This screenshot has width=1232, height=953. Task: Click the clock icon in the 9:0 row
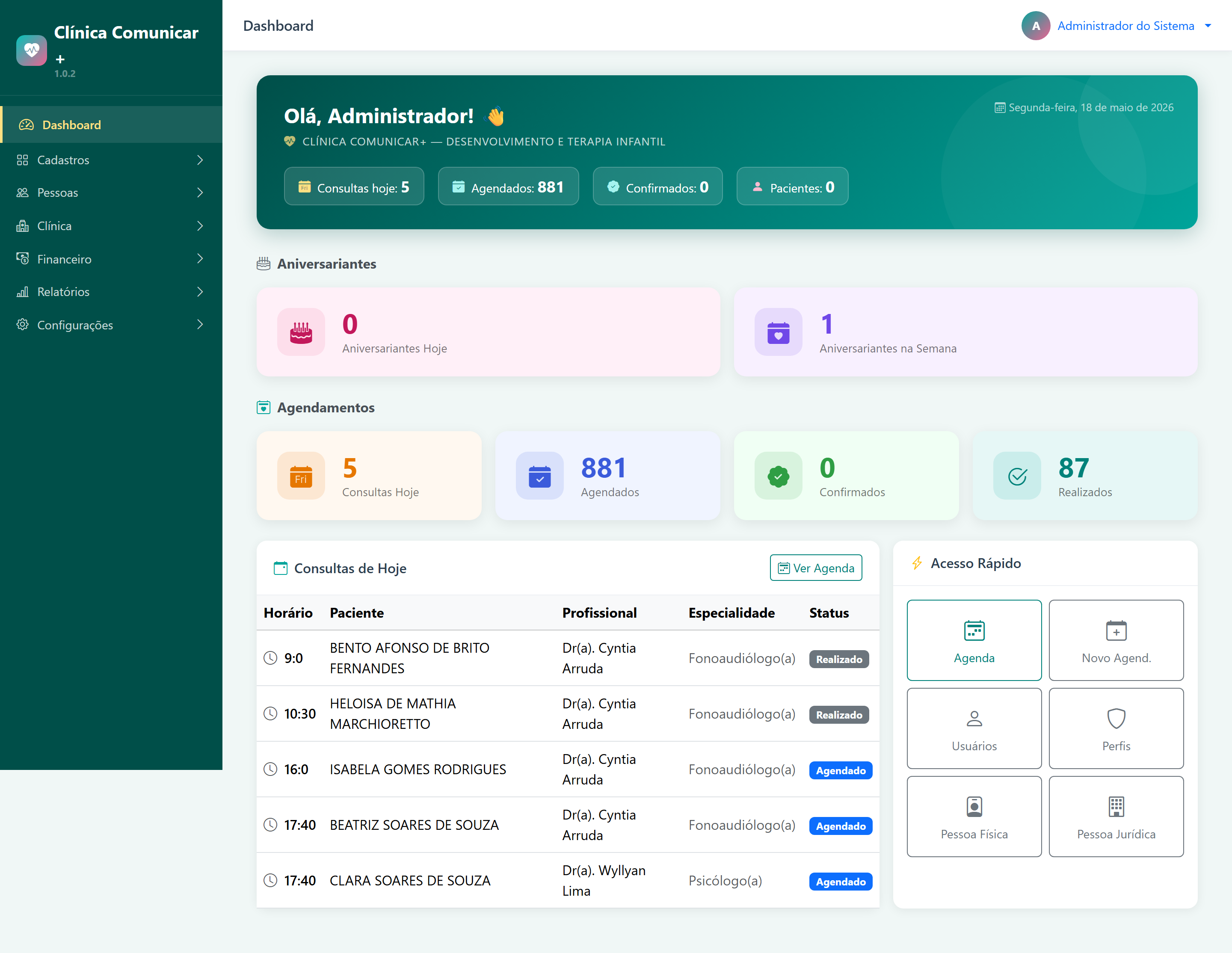[x=271, y=658]
